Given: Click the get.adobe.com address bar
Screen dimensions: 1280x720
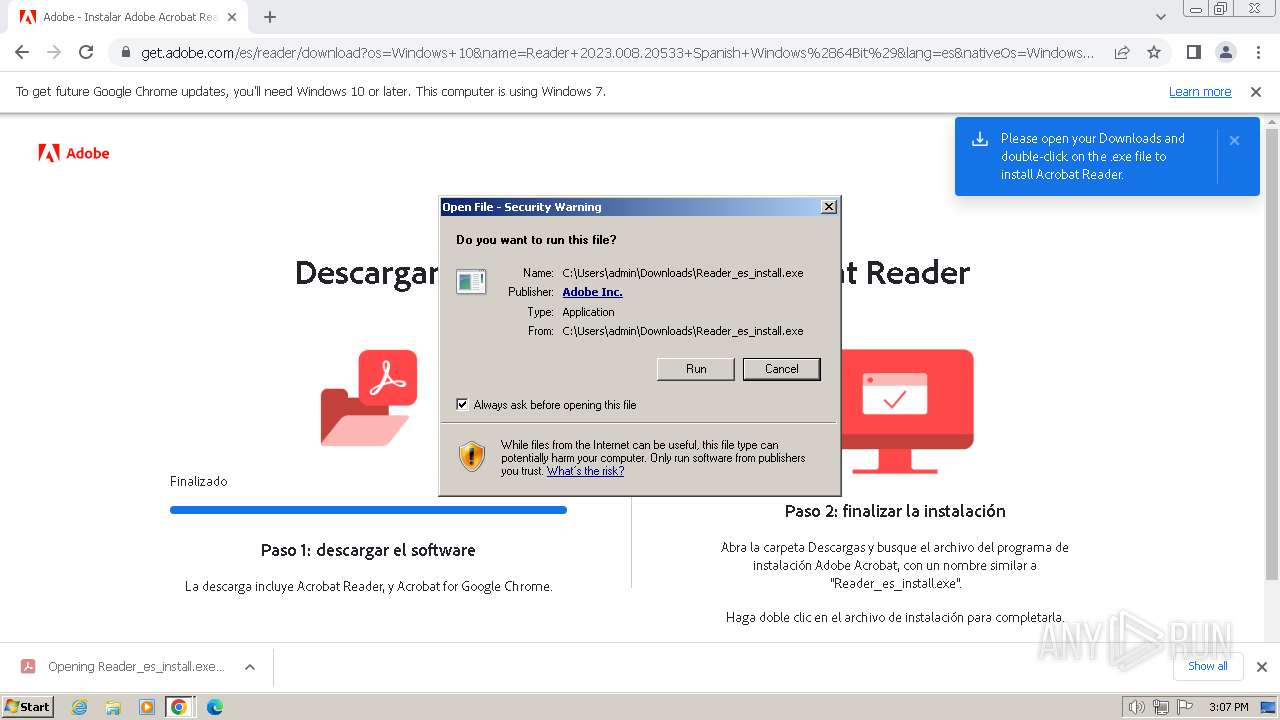Looking at the screenshot, I should pyautogui.click(x=617, y=53).
